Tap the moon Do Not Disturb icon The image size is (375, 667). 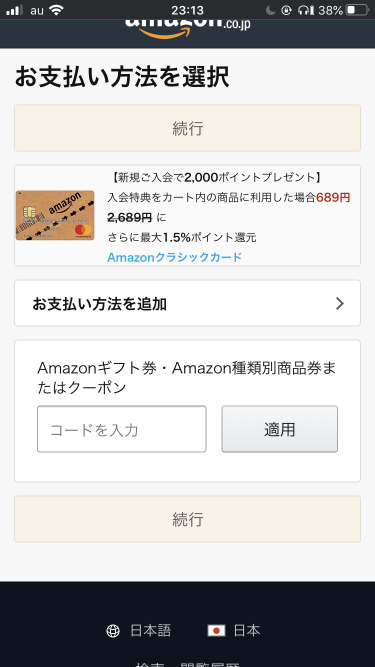270,10
